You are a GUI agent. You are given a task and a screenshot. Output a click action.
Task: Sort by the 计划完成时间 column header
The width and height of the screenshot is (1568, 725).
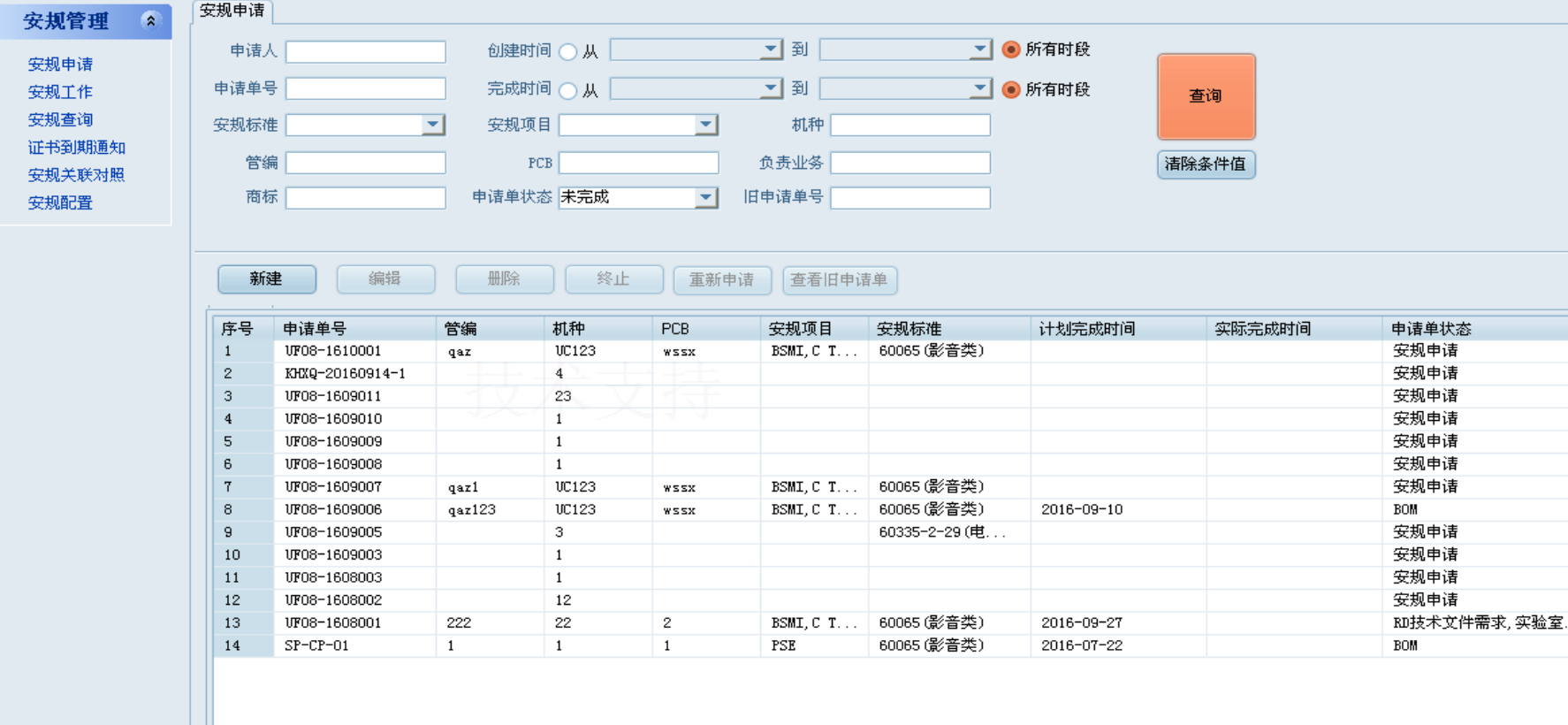(1119, 329)
